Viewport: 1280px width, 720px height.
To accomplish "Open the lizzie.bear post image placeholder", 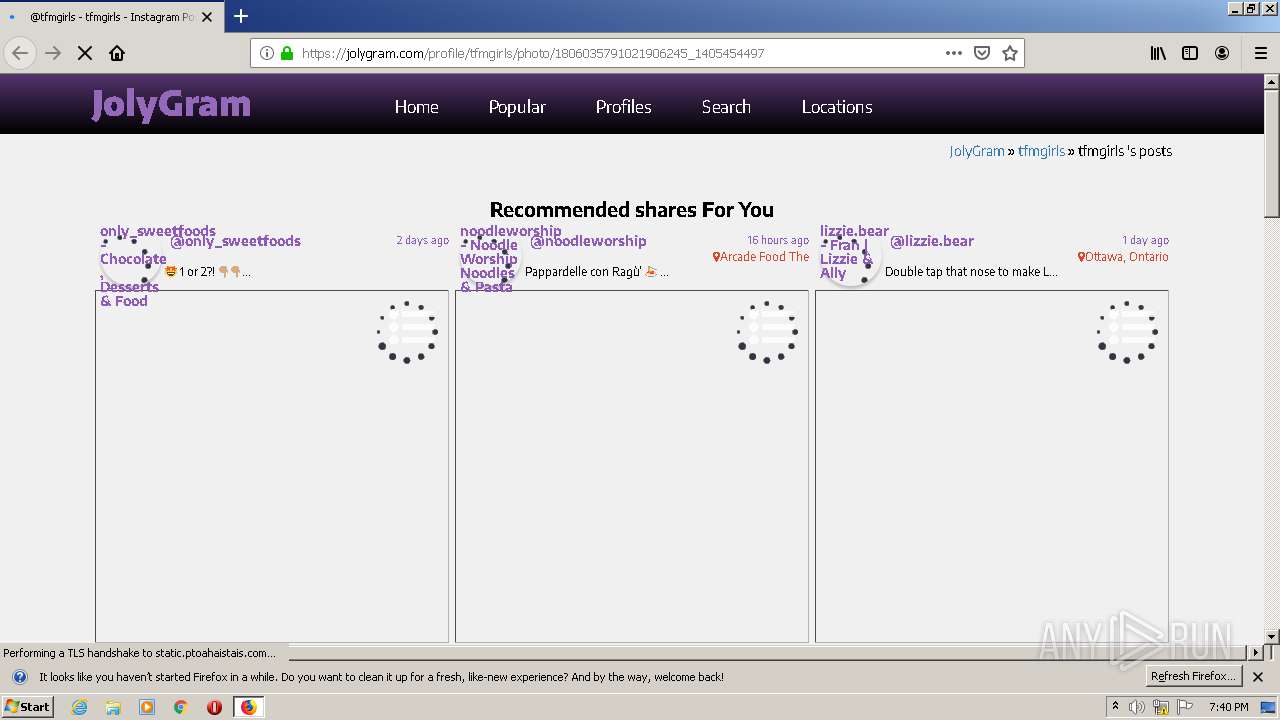I will coord(992,466).
